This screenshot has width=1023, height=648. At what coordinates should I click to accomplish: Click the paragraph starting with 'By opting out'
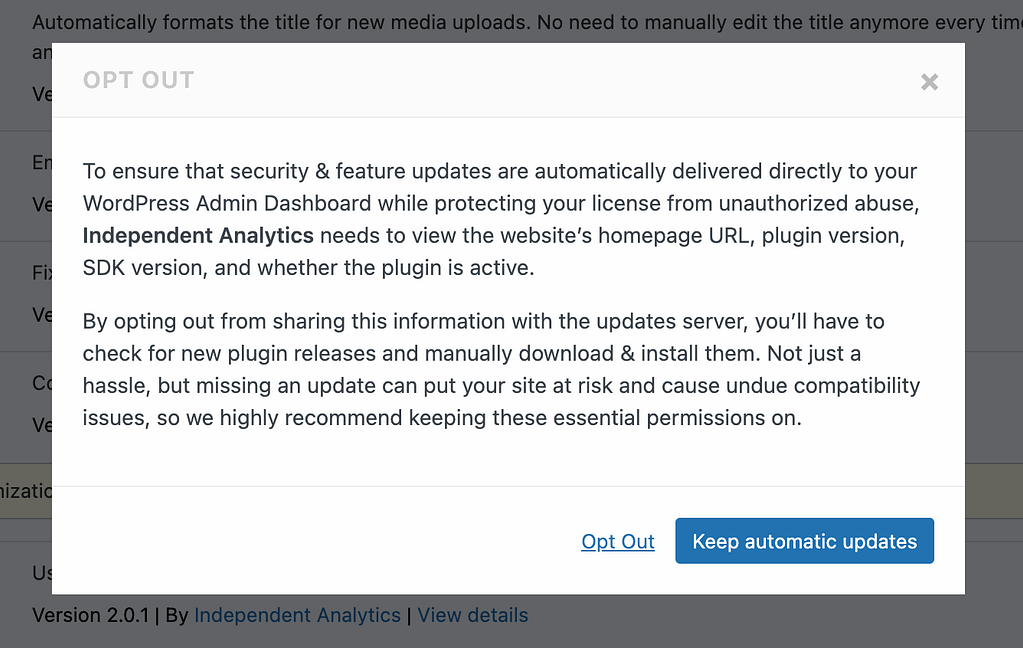pyautogui.click(x=500, y=369)
